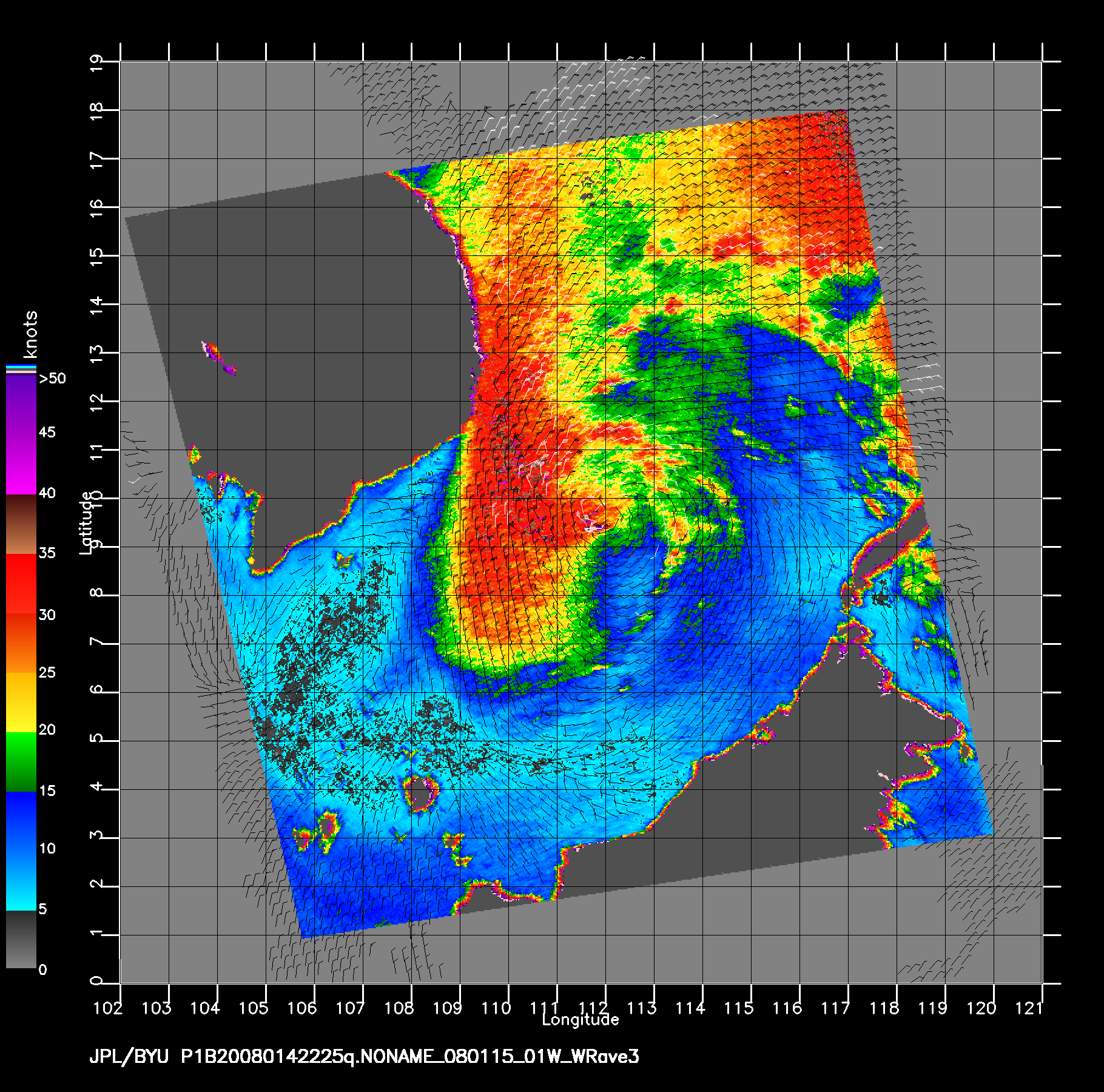
Task: Click latitude tick label '14'
Action: 97,306
